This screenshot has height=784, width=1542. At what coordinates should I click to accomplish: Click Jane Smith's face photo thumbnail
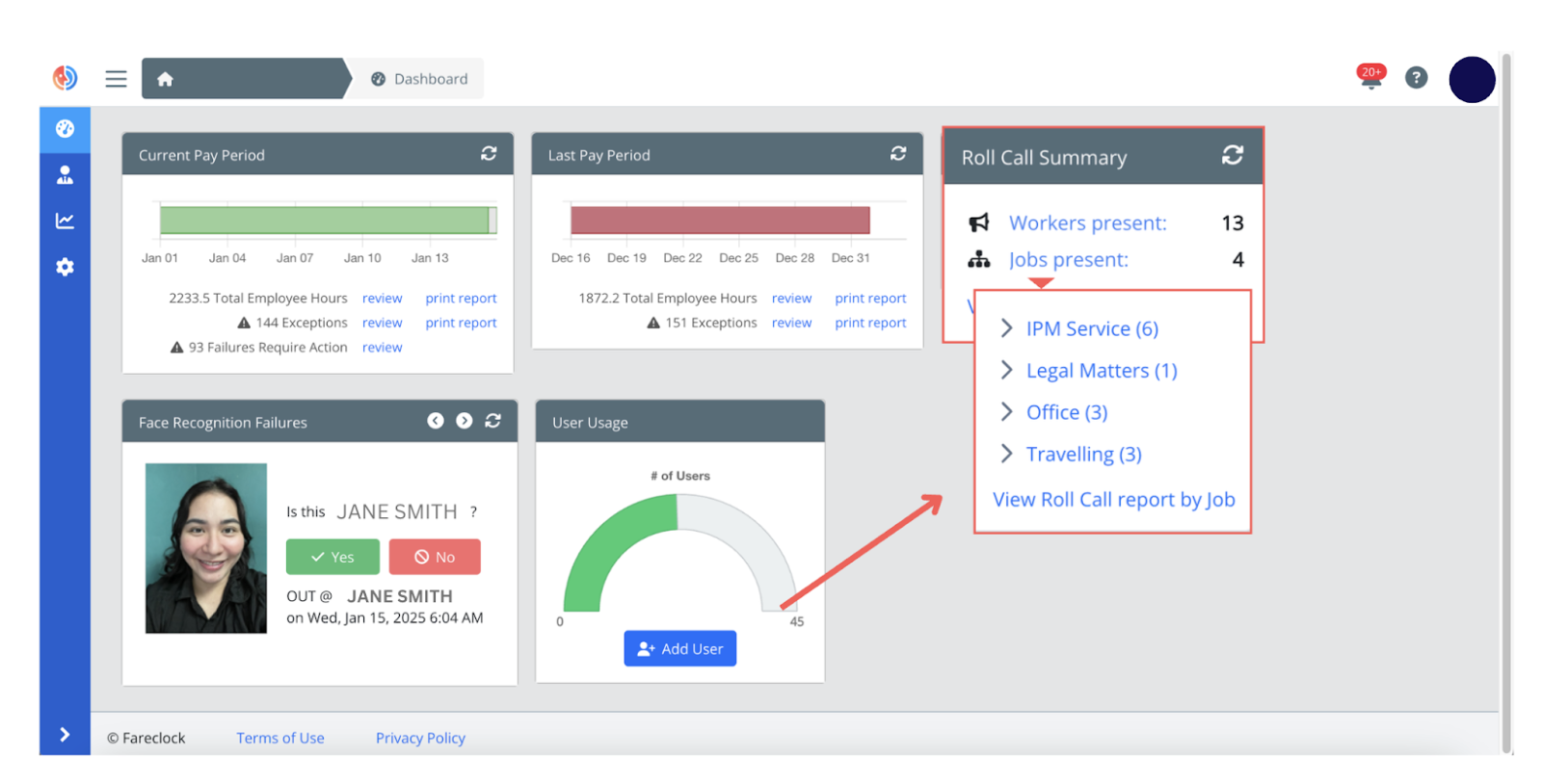(206, 548)
